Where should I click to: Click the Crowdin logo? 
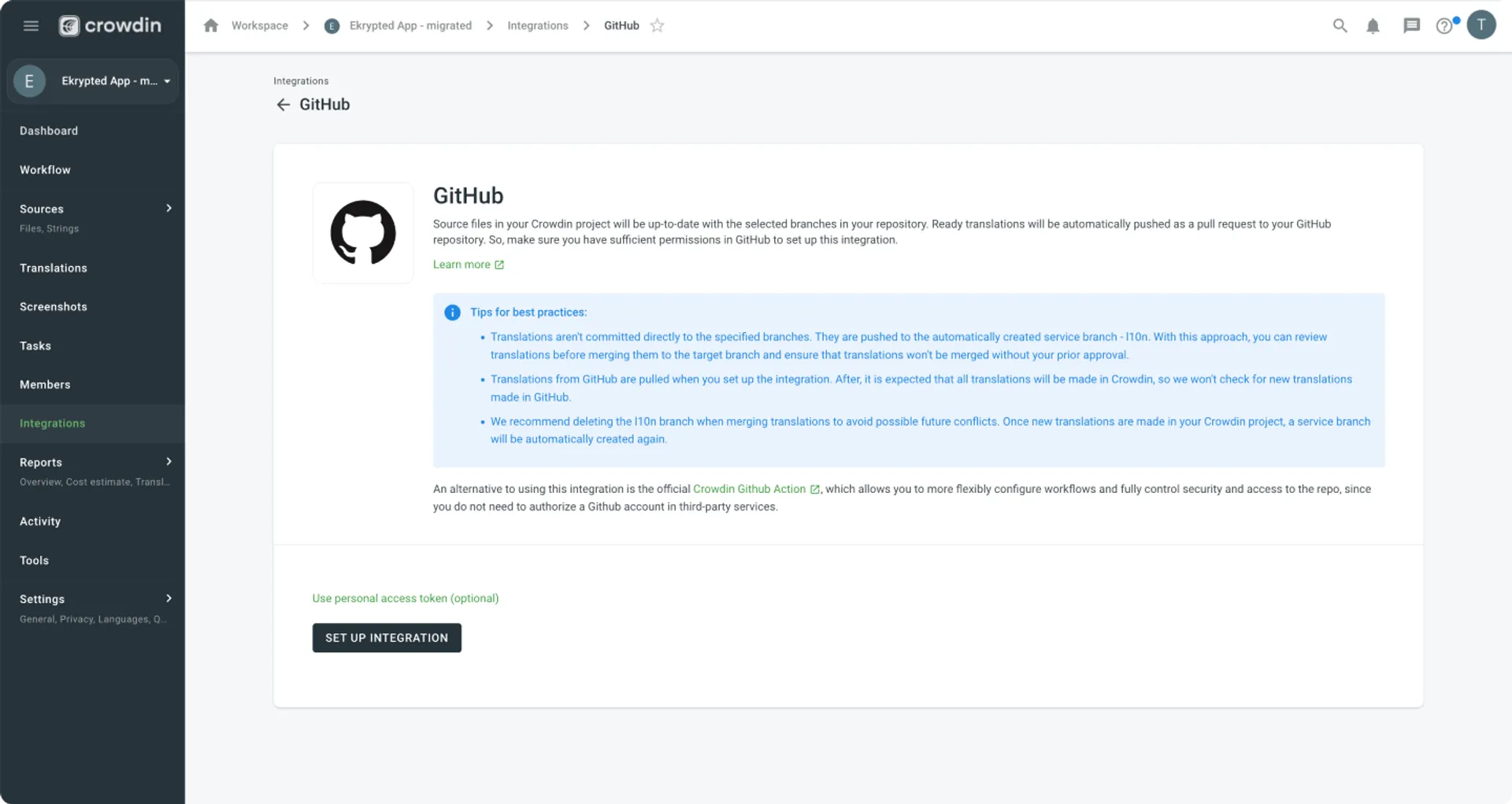pos(110,26)
